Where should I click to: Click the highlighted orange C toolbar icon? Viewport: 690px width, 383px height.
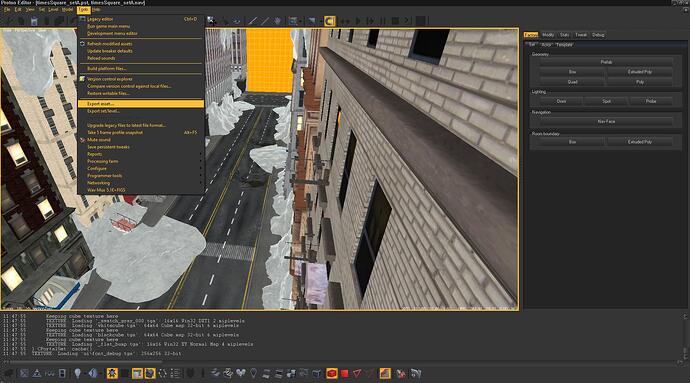(x=330, y=21)
